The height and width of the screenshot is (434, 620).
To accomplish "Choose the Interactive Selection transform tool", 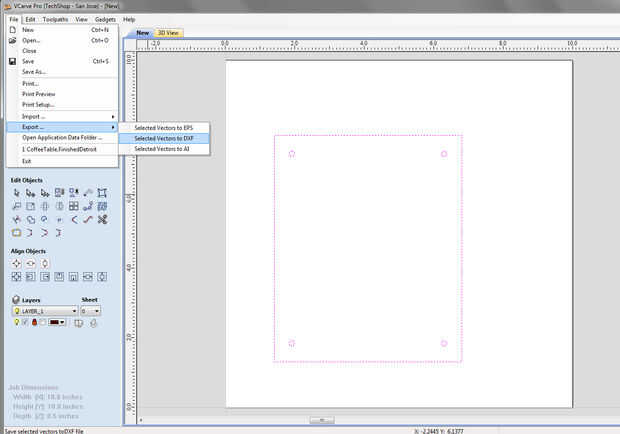I will 45,193.
